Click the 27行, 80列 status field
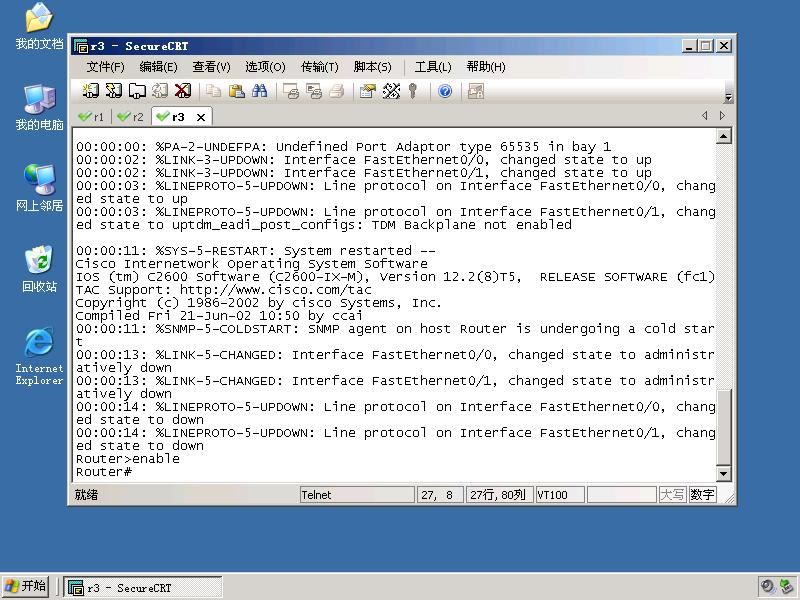The width and height of the screenshot is (800, 600). (499, 495)
